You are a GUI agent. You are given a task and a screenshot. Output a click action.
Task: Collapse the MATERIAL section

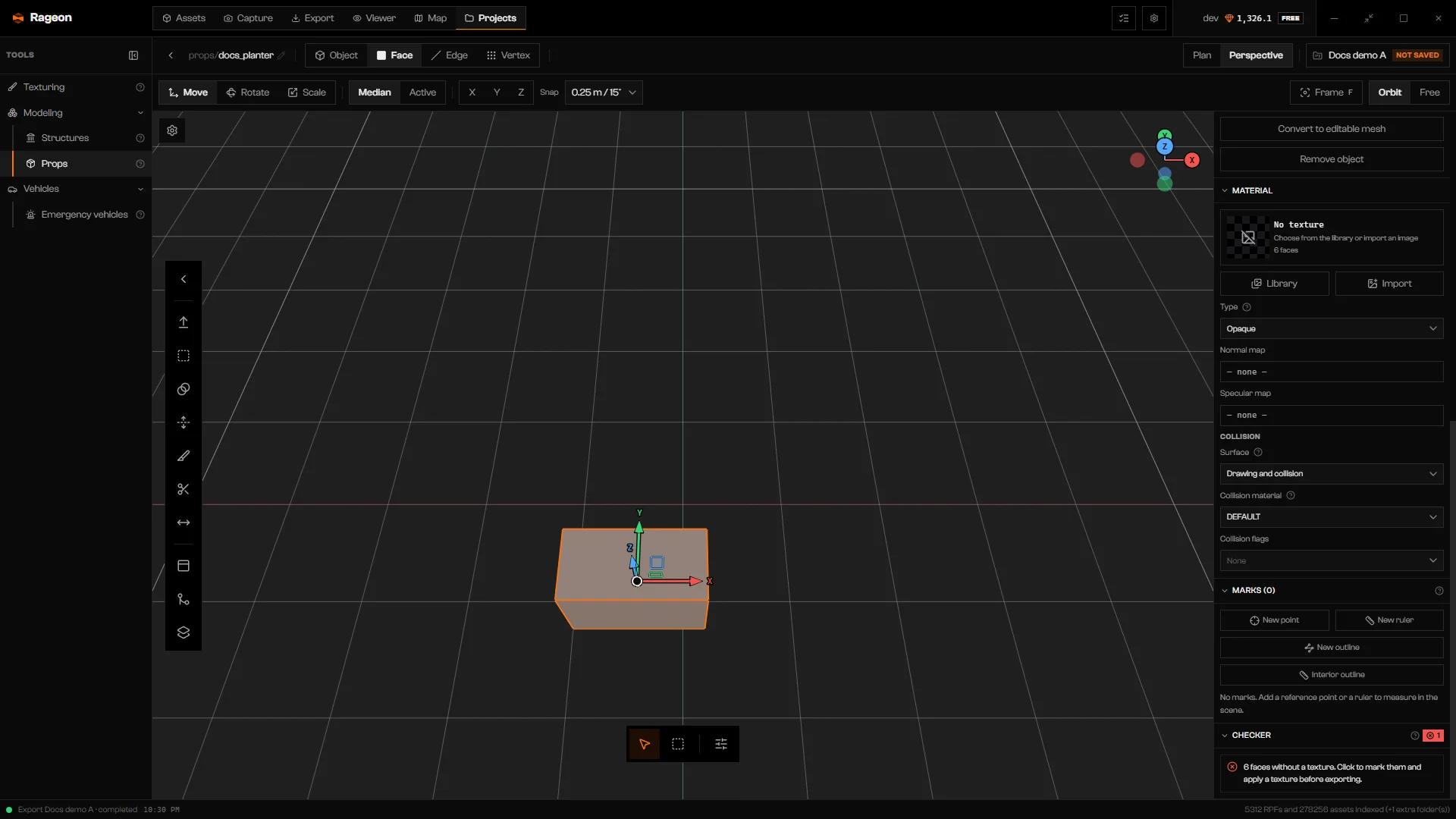coord(1225,191)
